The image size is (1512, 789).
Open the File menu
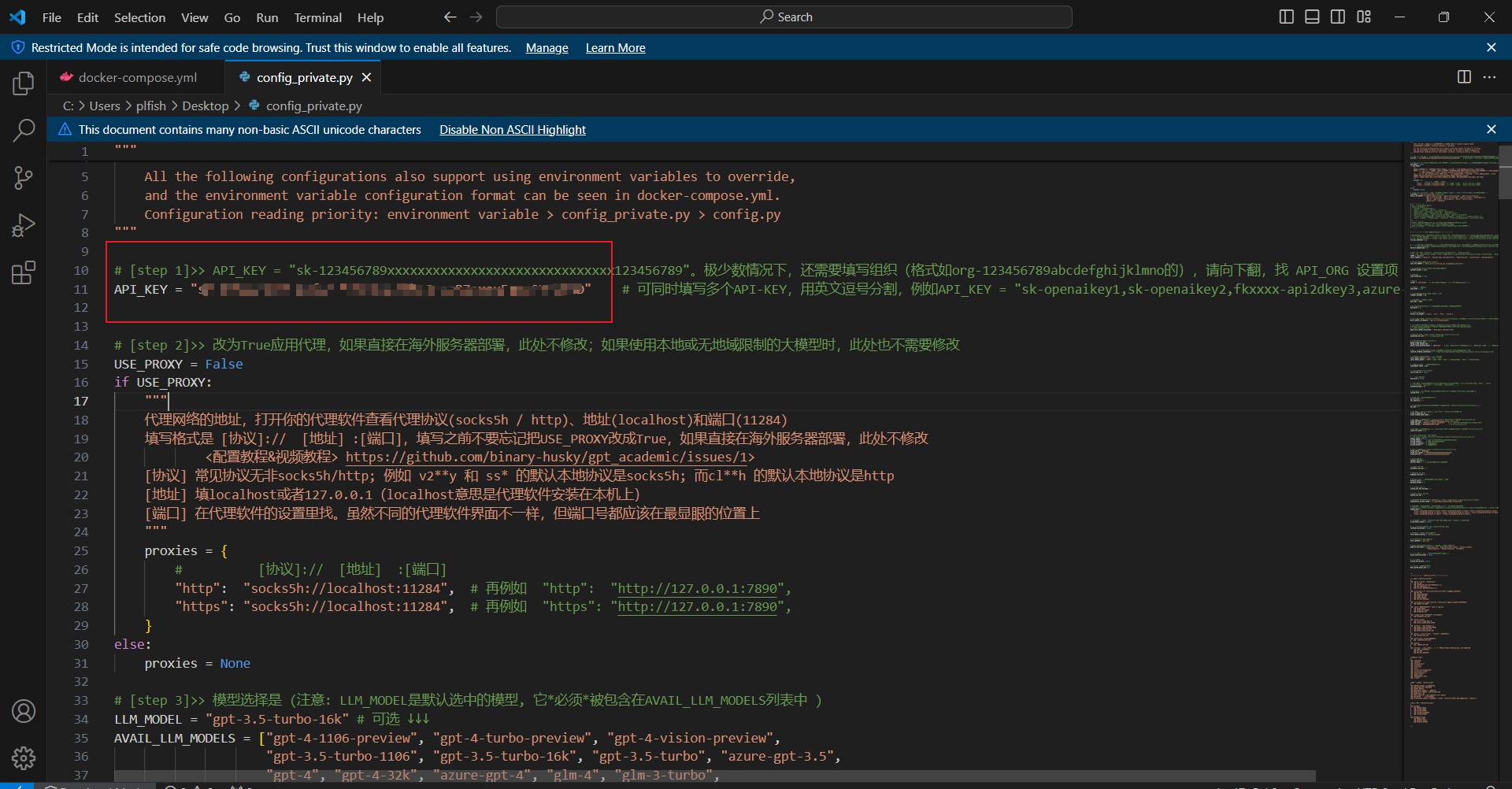pyautogui.click(x=52, y=17)
